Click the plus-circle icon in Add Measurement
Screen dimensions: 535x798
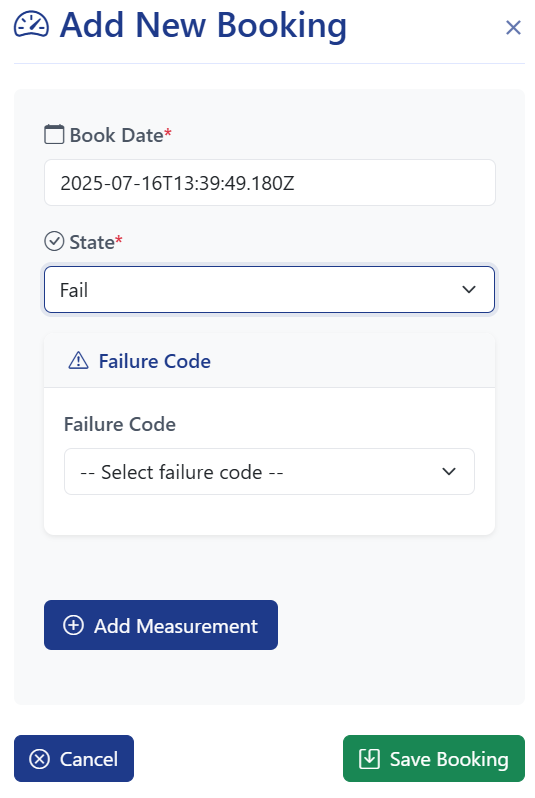coord(73,625)
